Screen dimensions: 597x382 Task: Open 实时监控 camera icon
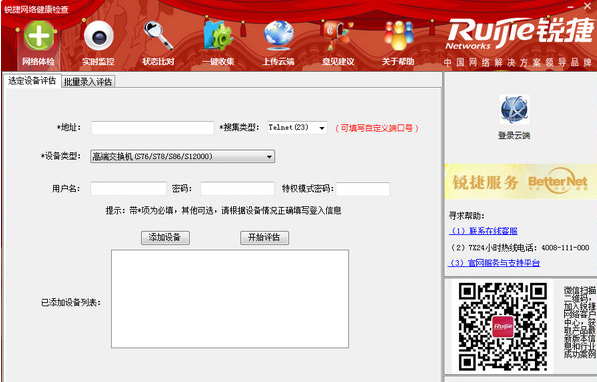99,36
